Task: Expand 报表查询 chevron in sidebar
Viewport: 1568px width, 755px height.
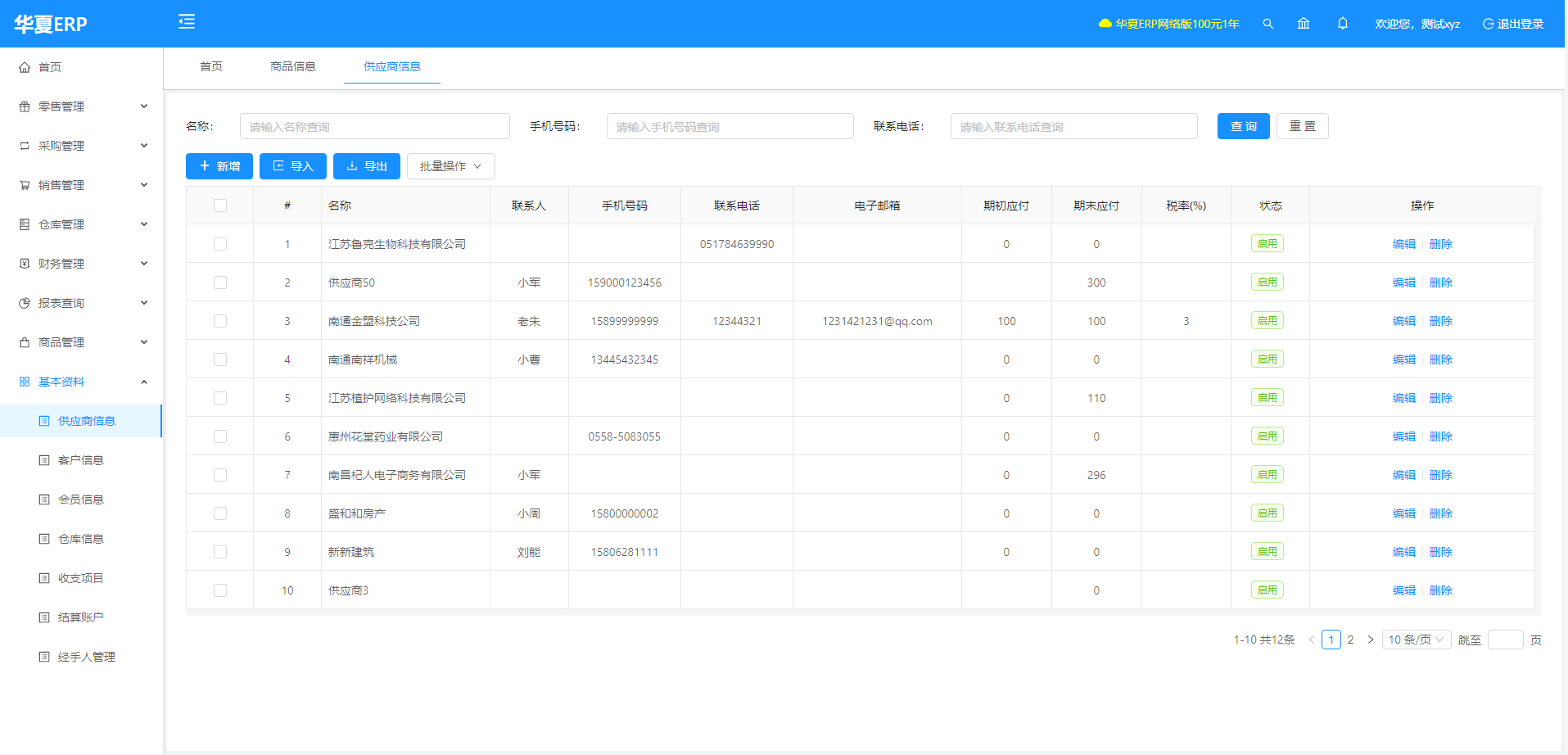Action: point(144,303)
